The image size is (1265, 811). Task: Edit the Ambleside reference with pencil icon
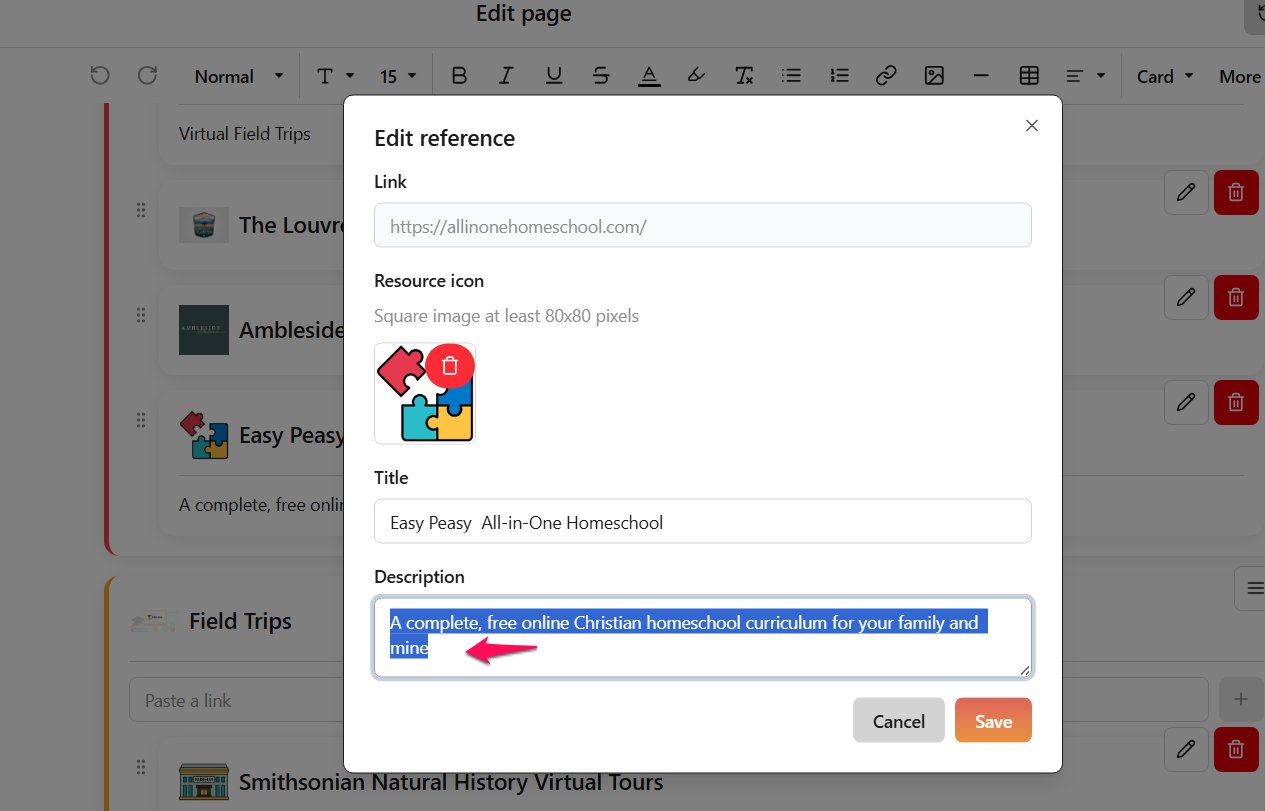[1186, 297]
